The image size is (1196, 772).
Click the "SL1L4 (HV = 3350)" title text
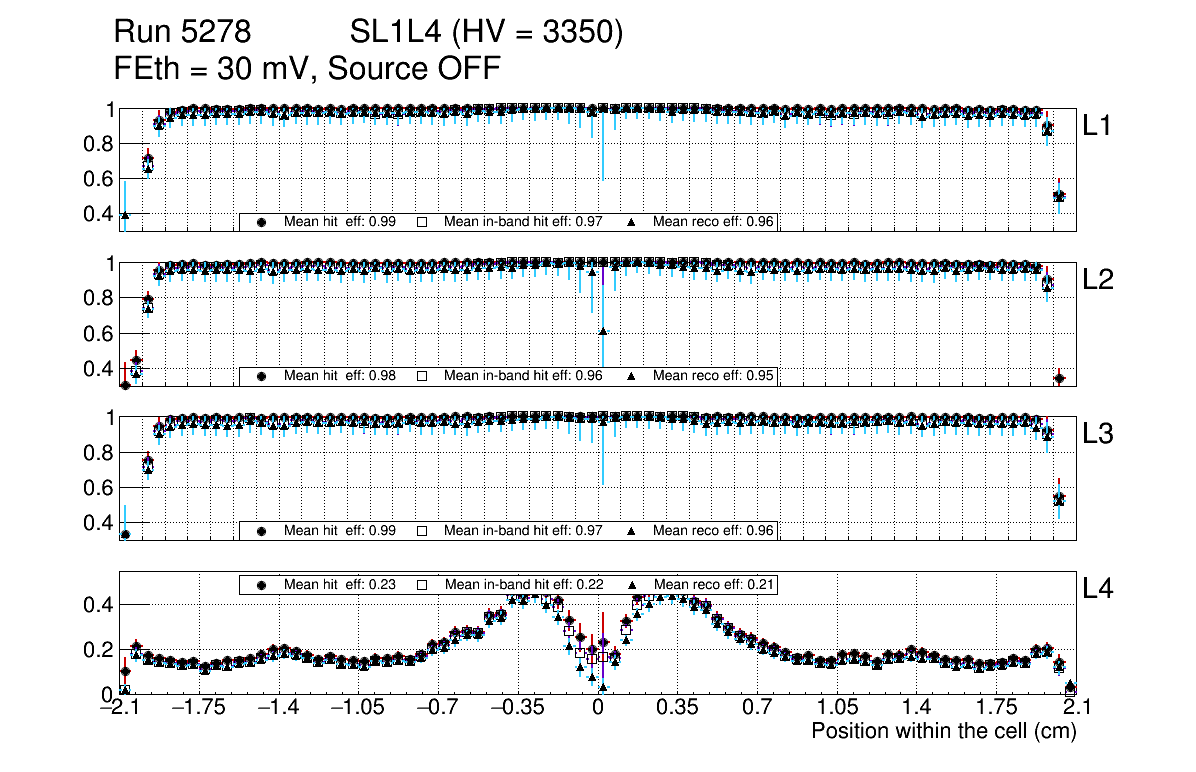pos(487,33)
